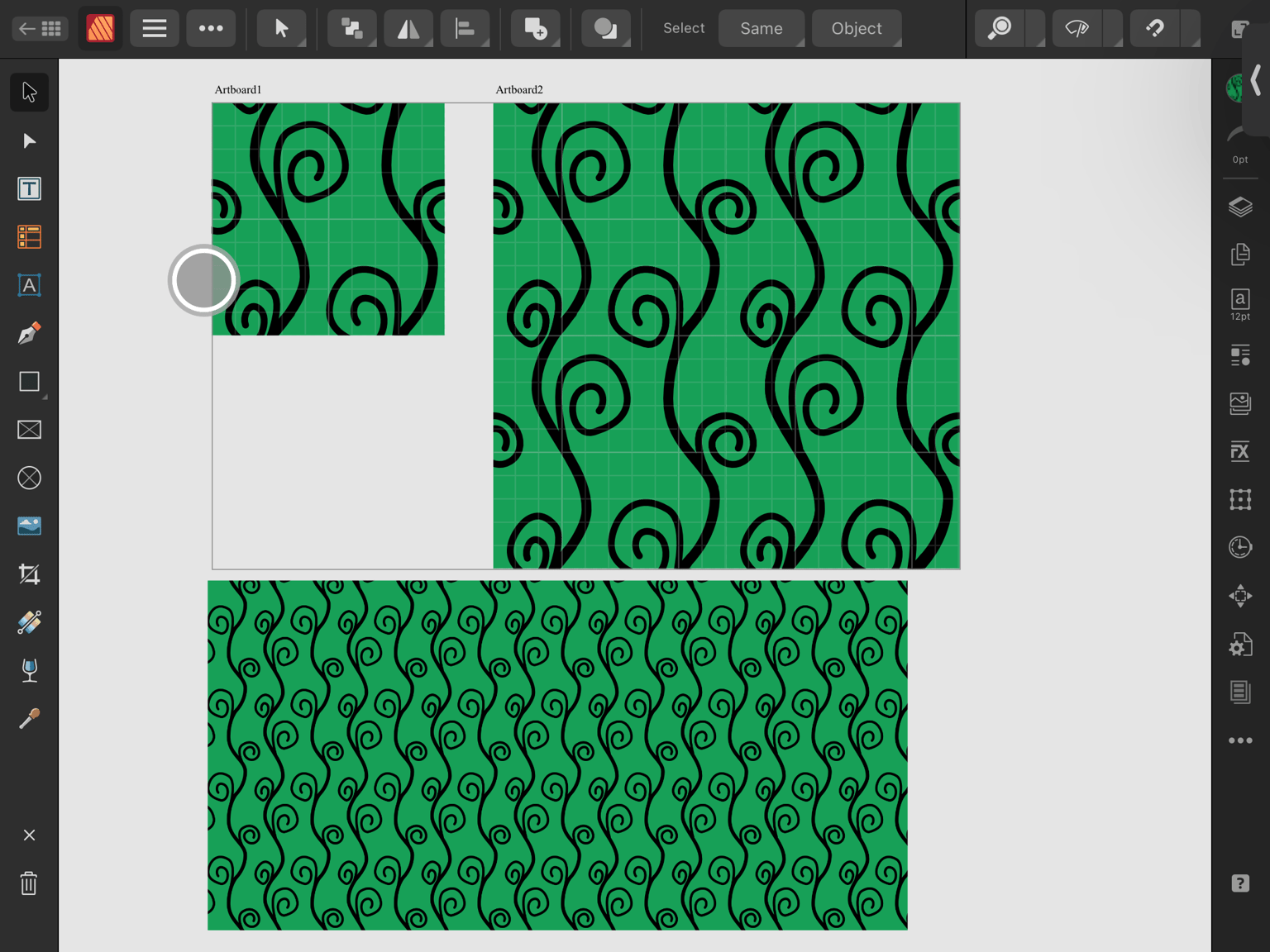
Task: Select the Transparency wine-glass tool
Action: (29, 670)
